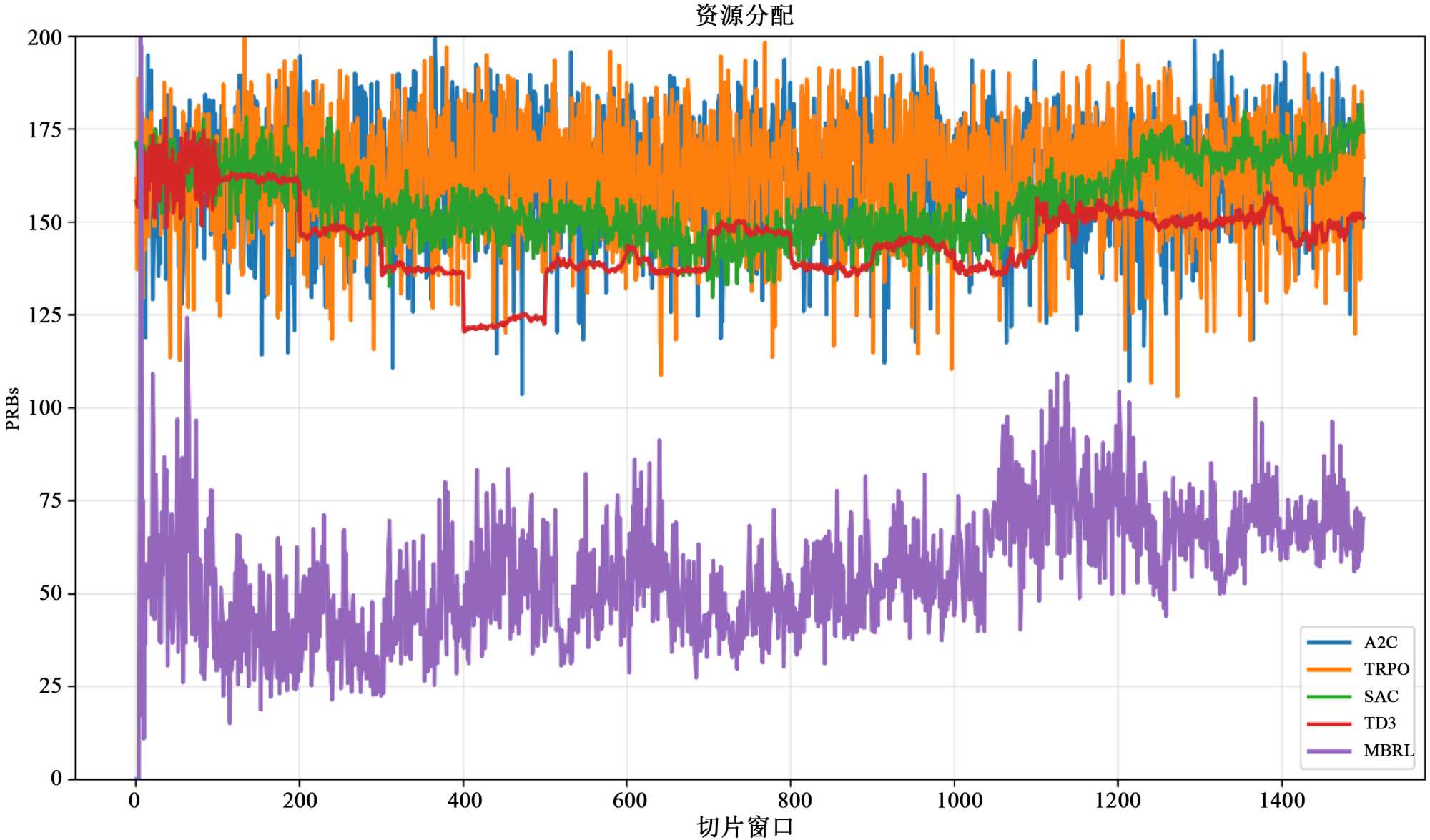The image size is (1430, 840).
Task: Click the 100 tick on the y-axis
Action: 44,407
